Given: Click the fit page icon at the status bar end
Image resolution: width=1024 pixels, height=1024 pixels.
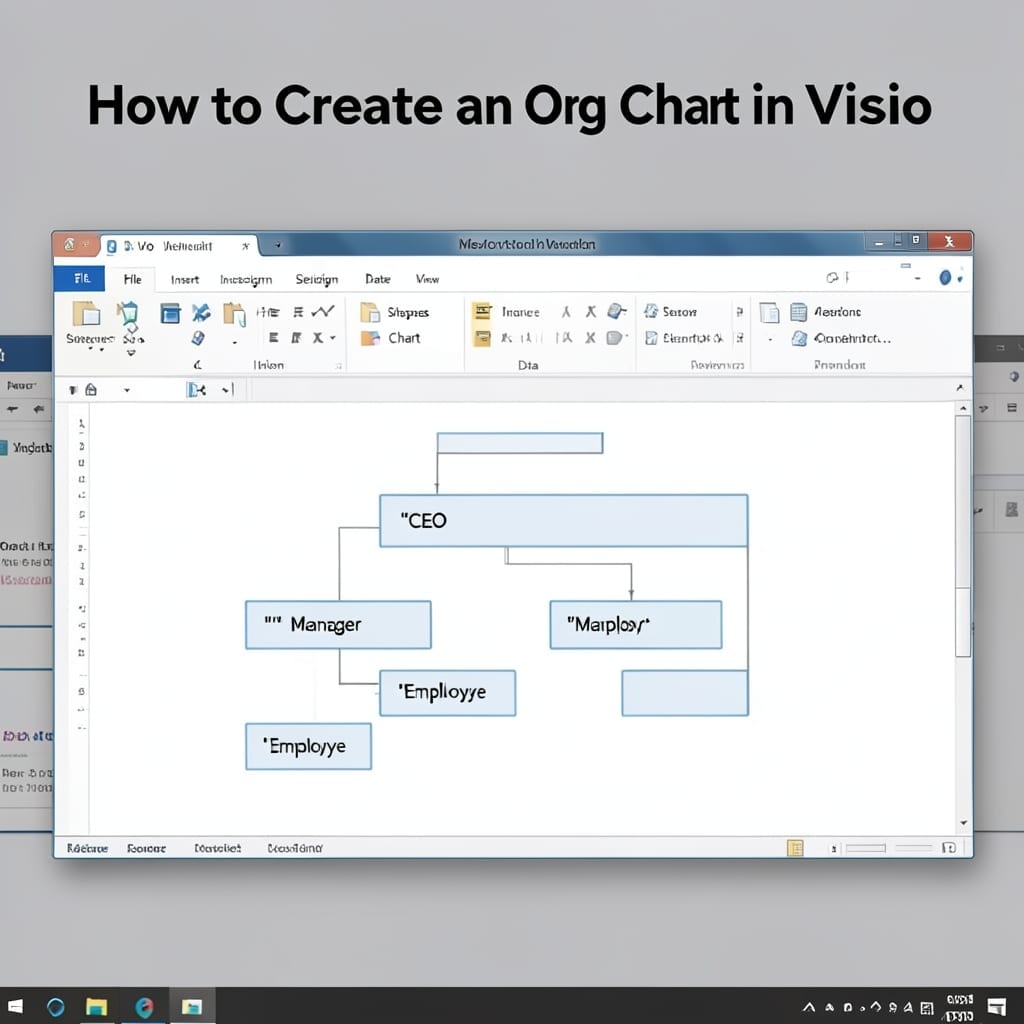Looking at the screenshot, I should pos(949,848).
